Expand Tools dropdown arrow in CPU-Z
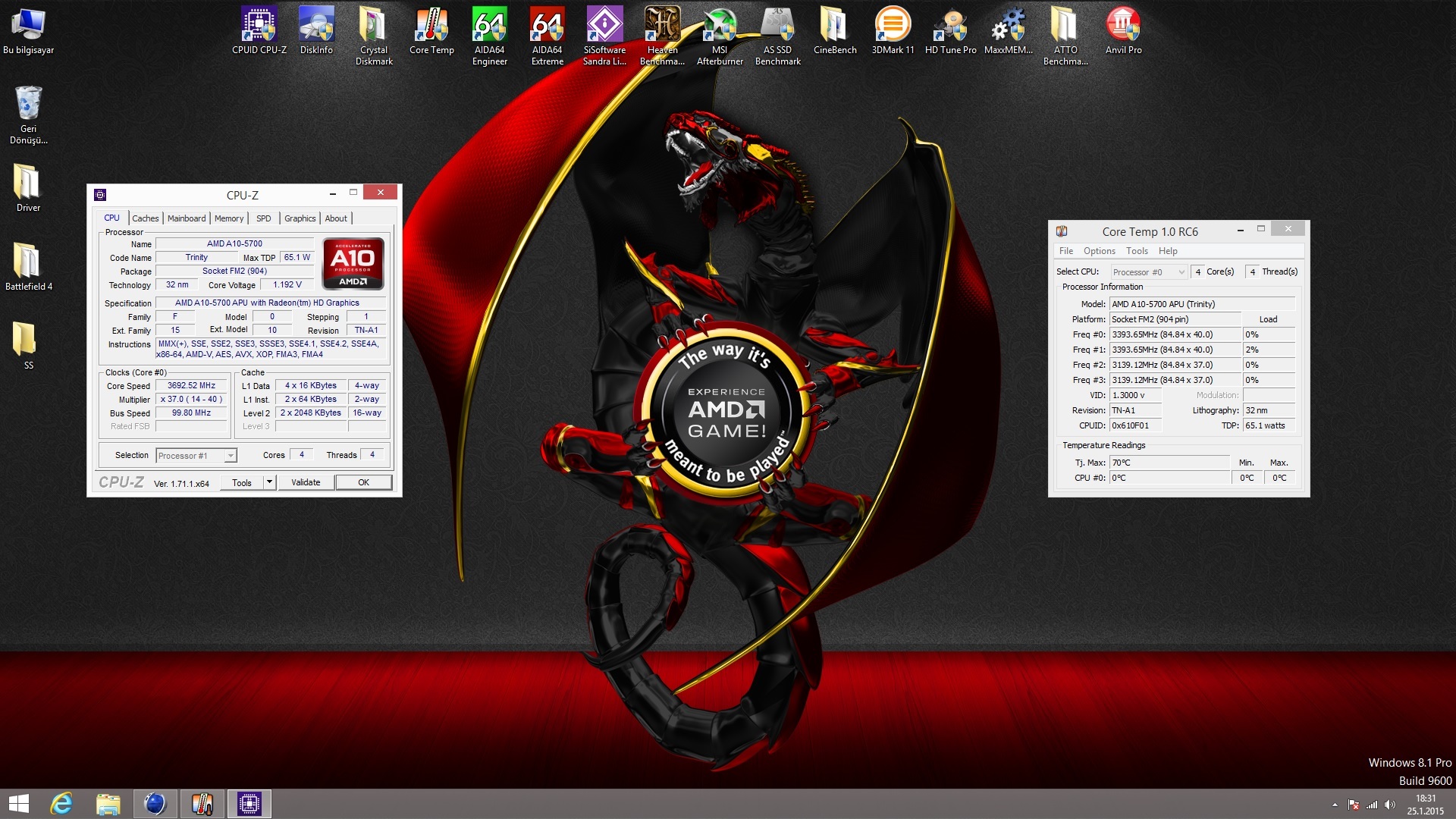Viewport: 1456px width, 819px height. tap(269, 482)
